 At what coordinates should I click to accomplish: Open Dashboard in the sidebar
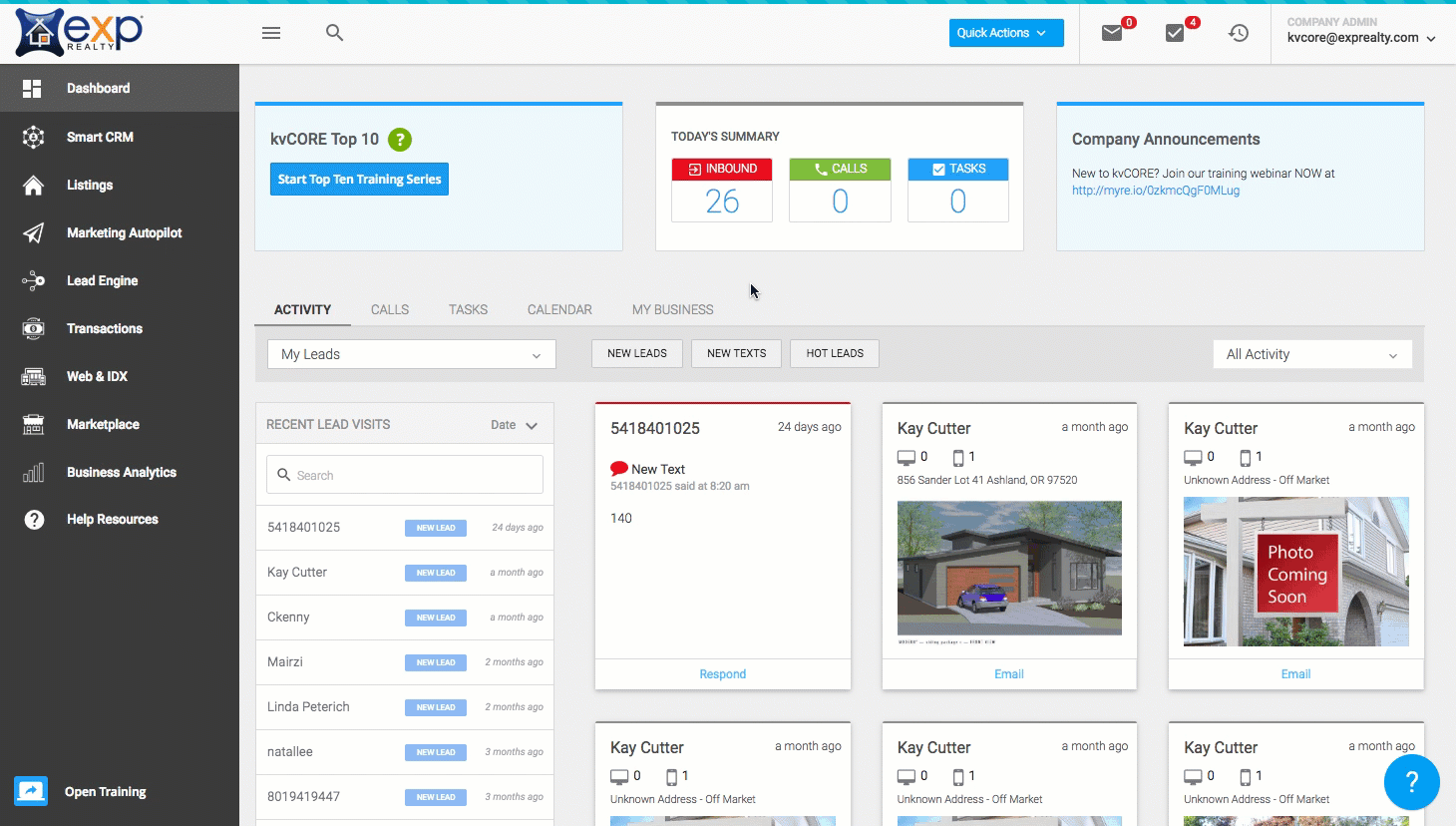click(x=120, y=88)
